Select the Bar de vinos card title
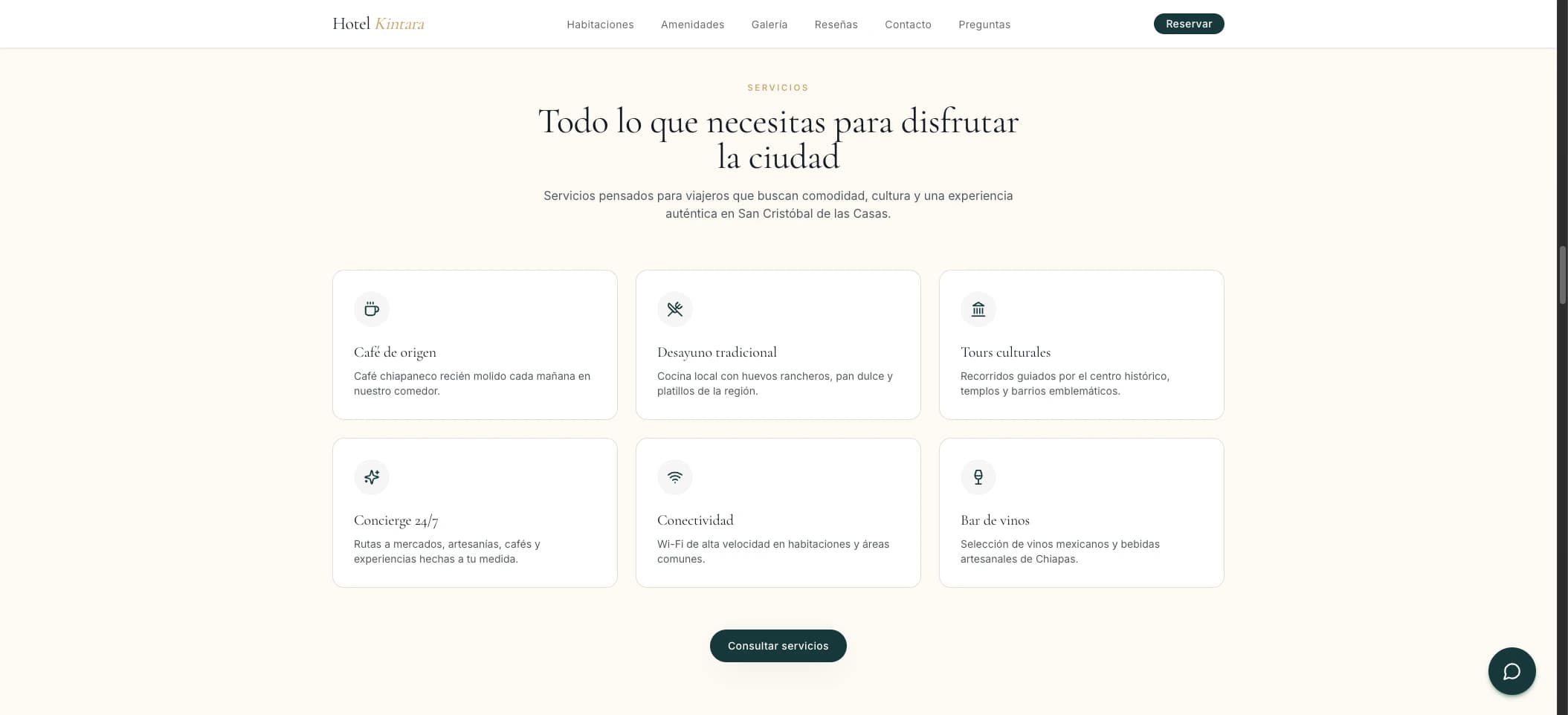The width and height of the screenshot is (1568, 715). (x=995, y=520)
